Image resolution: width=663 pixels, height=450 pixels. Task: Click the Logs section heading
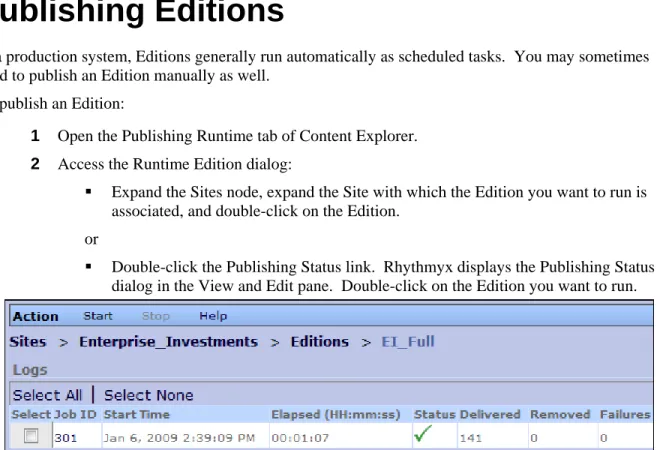(30, 370)
